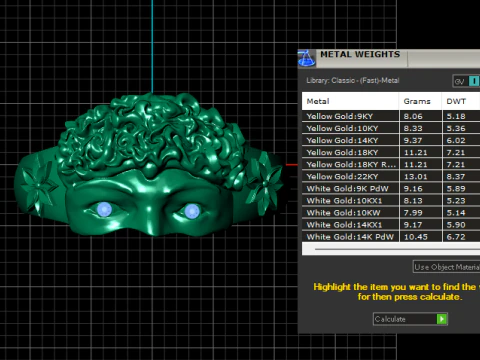Select the White Gold:14KX1 row
Screen dimensions: 480x360
[391, 225]
